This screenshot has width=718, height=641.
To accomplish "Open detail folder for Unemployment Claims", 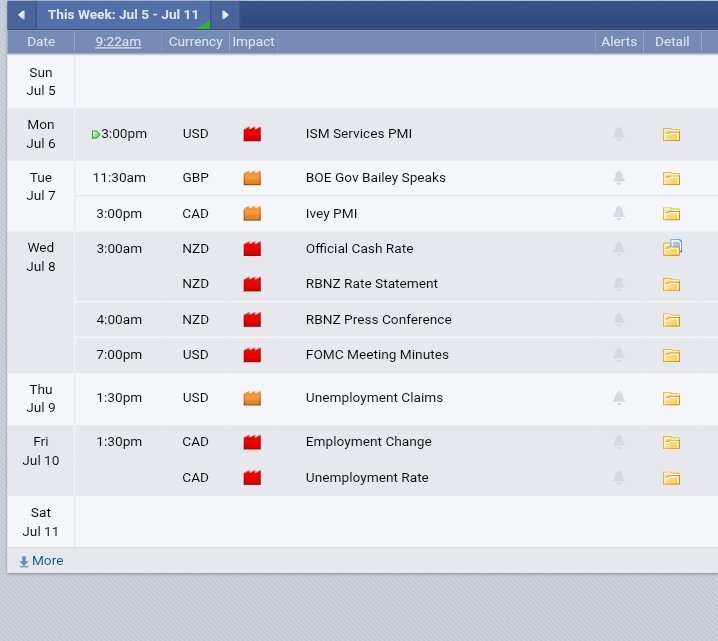I will [x=672, y=399].
